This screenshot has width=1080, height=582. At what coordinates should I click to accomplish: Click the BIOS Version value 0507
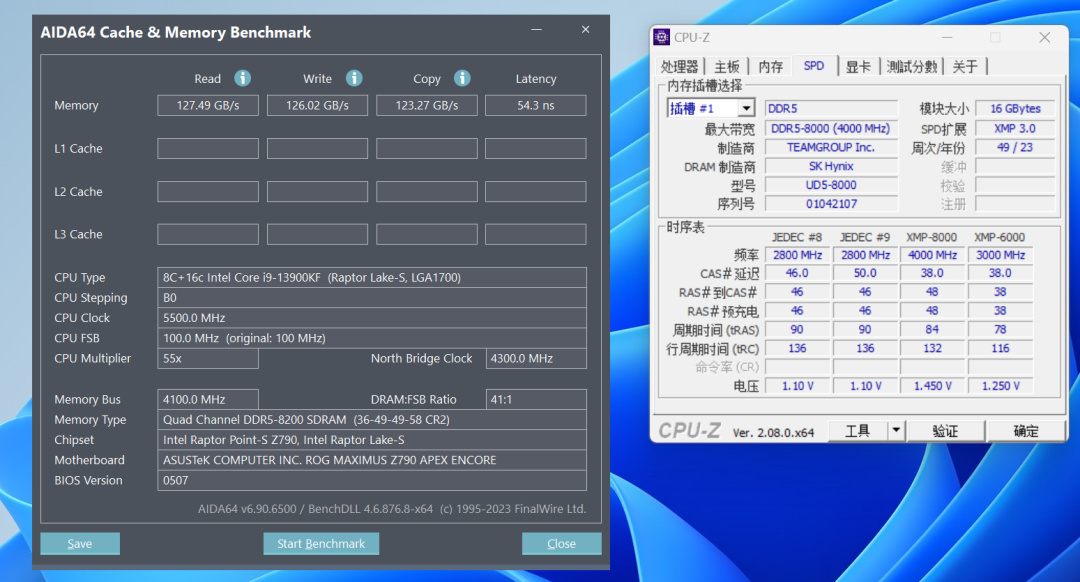point(372,480)
